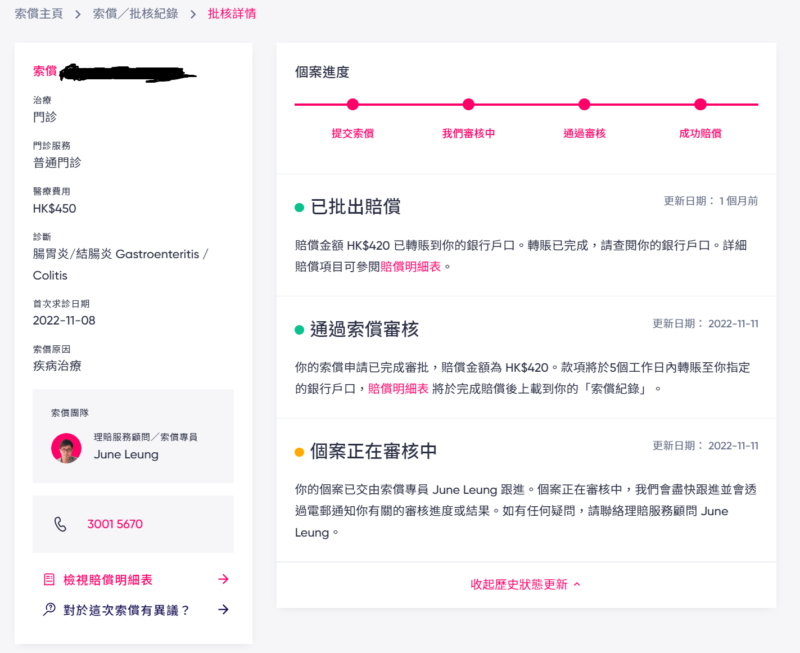Click the orange dot beside 個案正在審核中

coord(299,452)
